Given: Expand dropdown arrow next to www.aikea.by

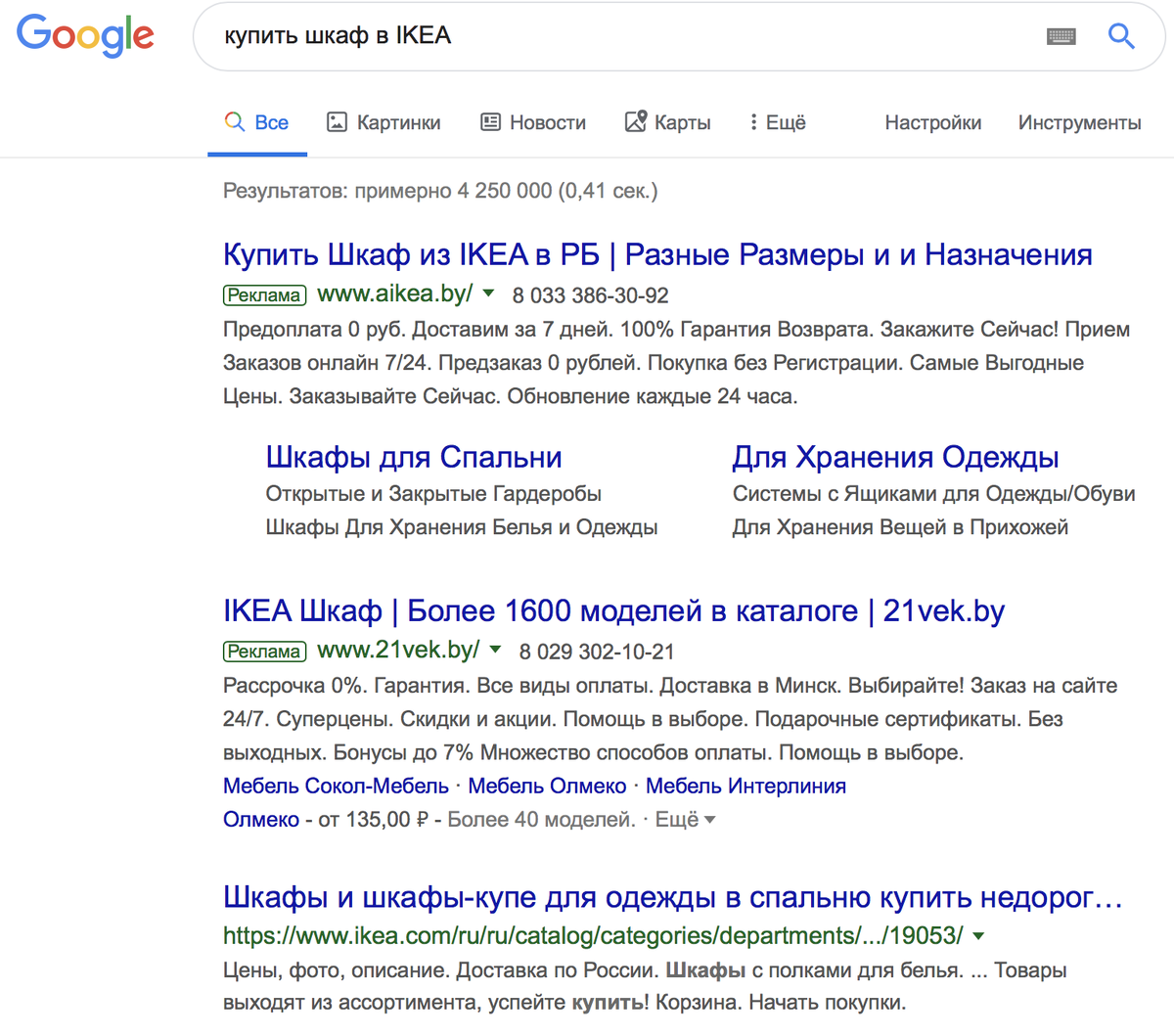Looking at the screenshot, I should [489, 293].
